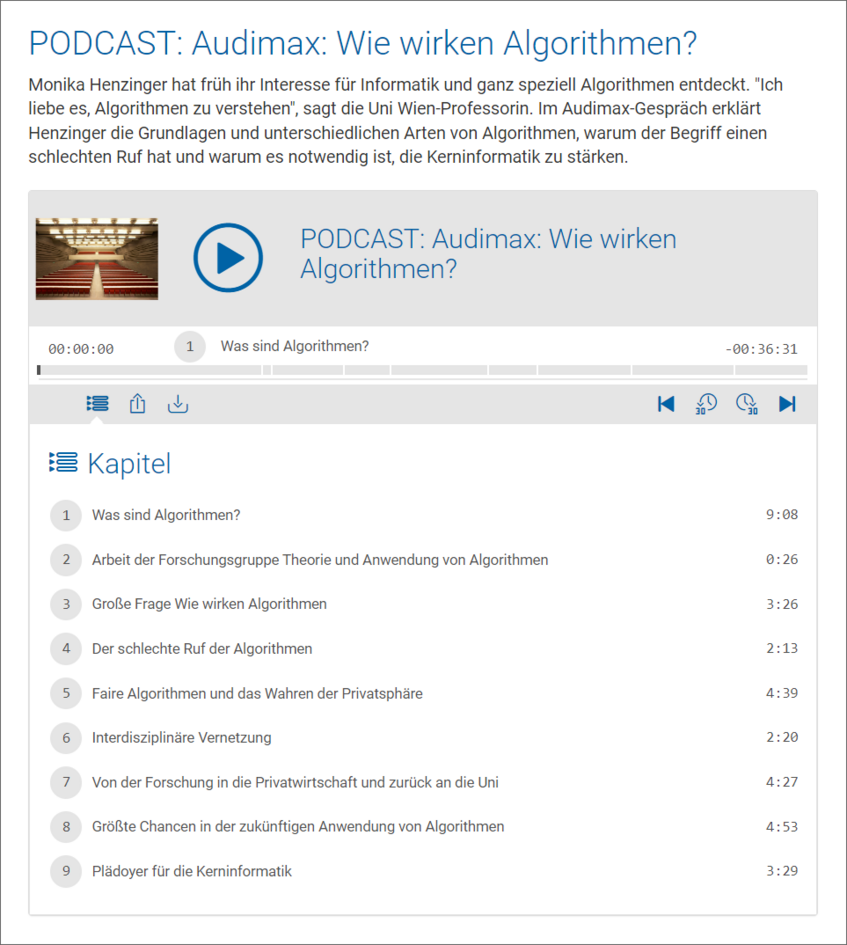Viewport: 847px width, 945px height.
Task: Play the podcast with the big play button
Action: 228,257
